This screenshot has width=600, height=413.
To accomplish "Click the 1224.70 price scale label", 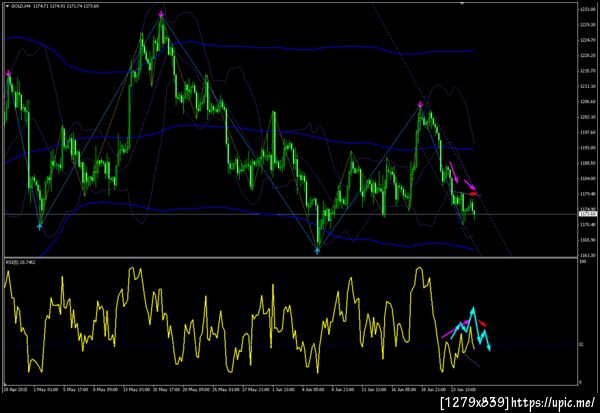I will 588,40.
